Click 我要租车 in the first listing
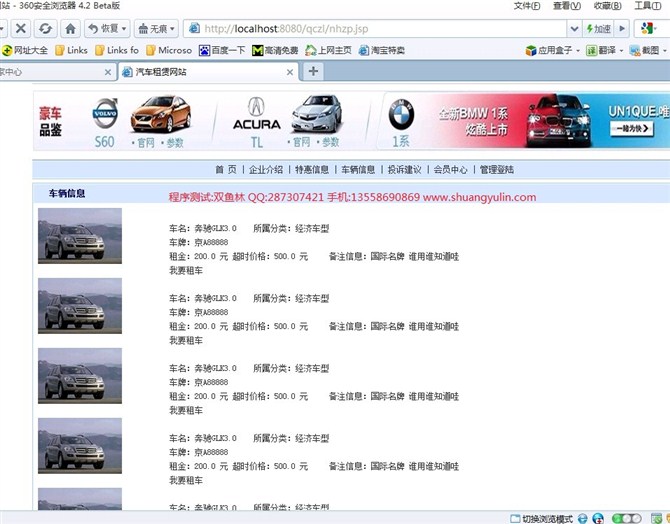The height and width of the screenshot is (524, 670). tap(186, 271)
